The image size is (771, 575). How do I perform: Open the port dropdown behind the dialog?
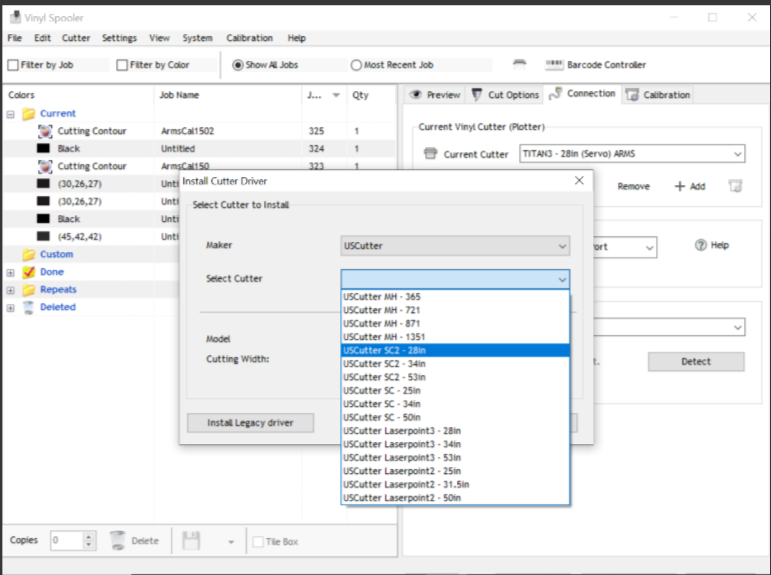(x=649, y=247)
